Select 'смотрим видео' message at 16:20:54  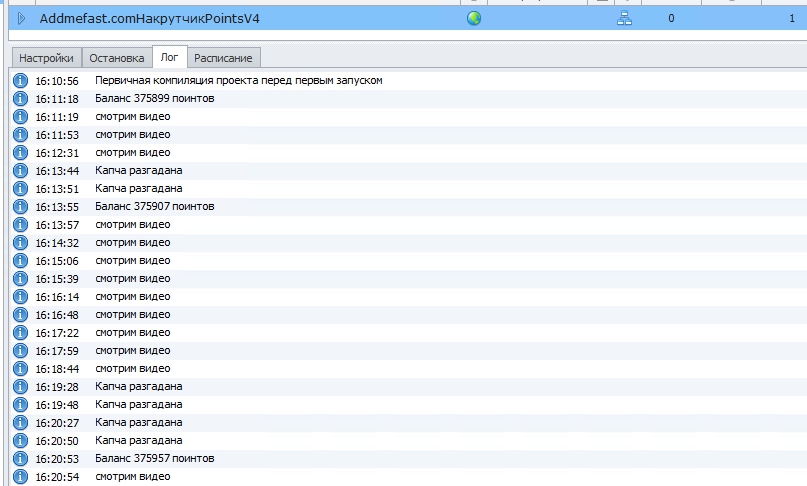133,476
